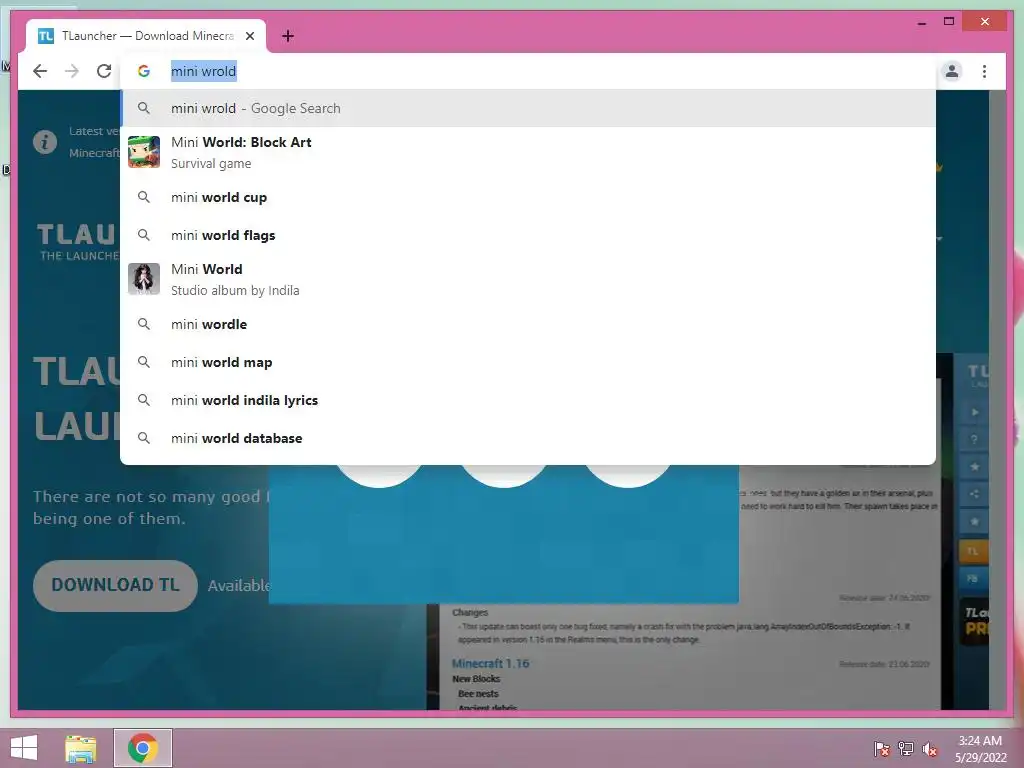Open a new tab with plus button
The width and height of the screenshot is (1024, 768).
tap(288, 36)
